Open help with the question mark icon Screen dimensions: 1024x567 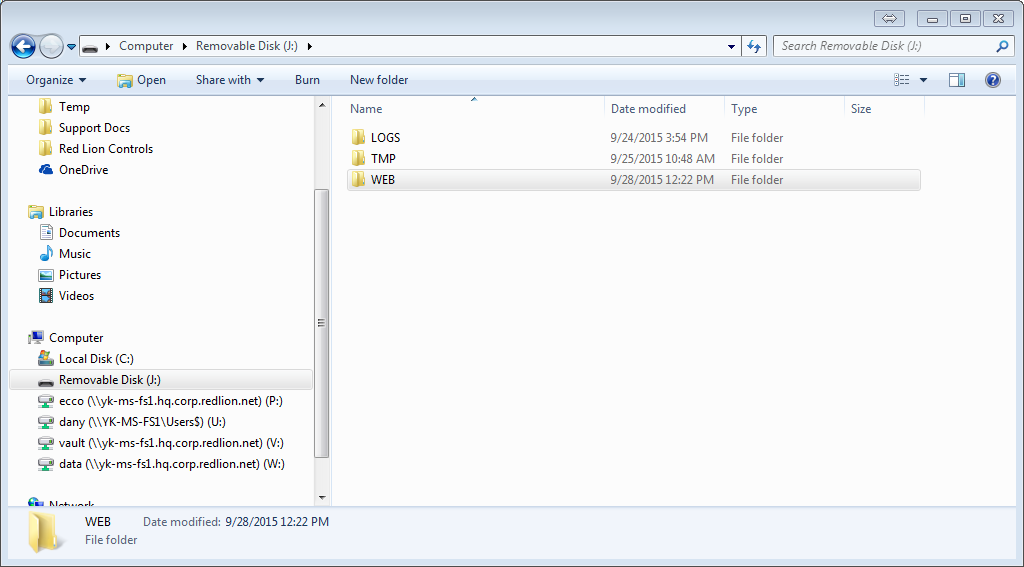click(993, 80)
